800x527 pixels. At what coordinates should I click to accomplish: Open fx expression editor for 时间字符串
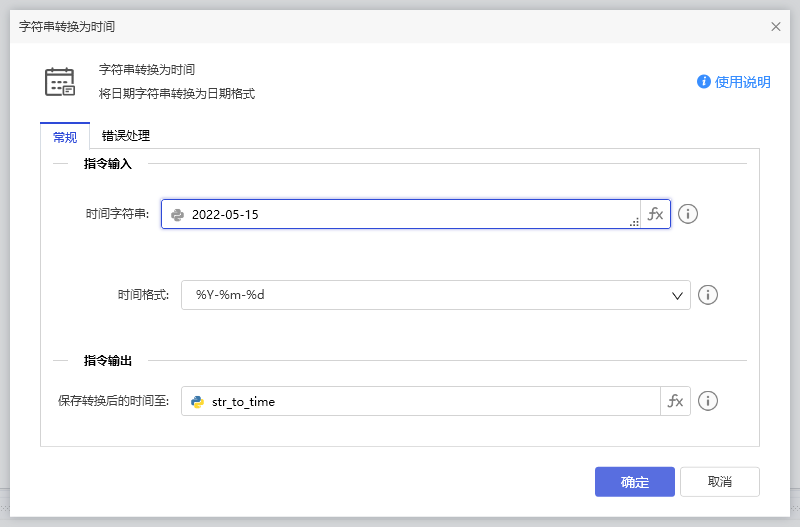click(655, 214)
